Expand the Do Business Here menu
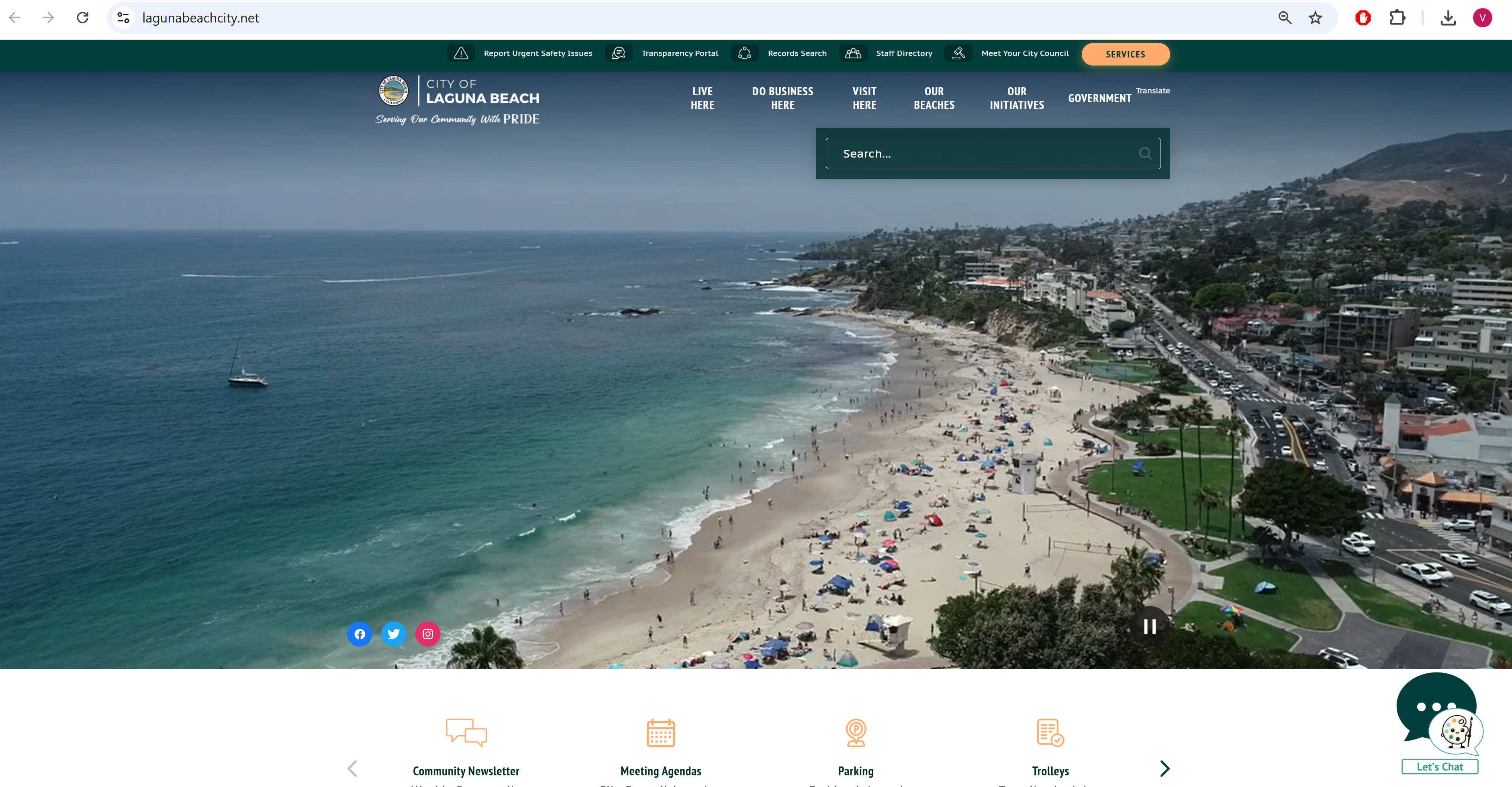This screenshot has height=787, width=1512. tap(783, 98)
